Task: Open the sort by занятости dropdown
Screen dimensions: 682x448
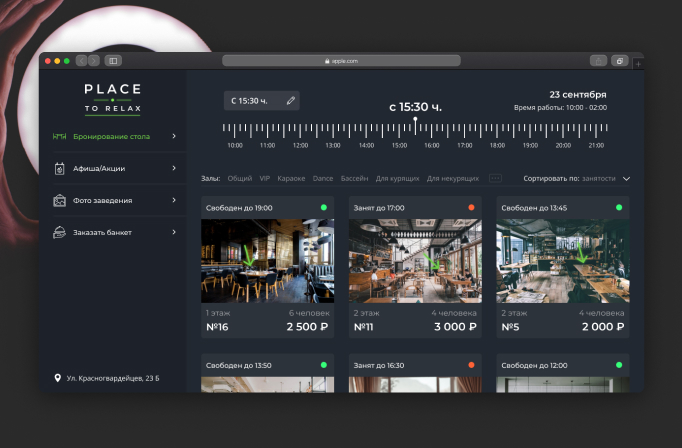Action: click(x=626, y=179)
